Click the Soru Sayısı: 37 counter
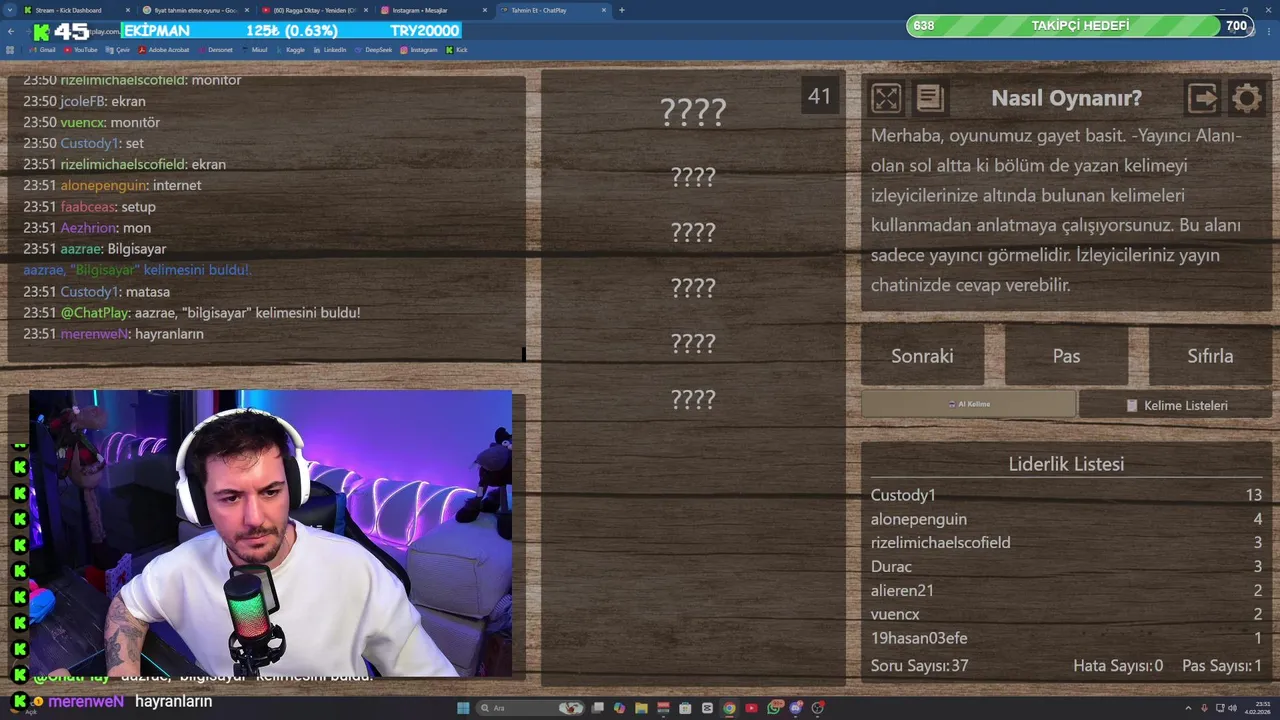Screen dimensions: 1280x720 pos(919,665)
